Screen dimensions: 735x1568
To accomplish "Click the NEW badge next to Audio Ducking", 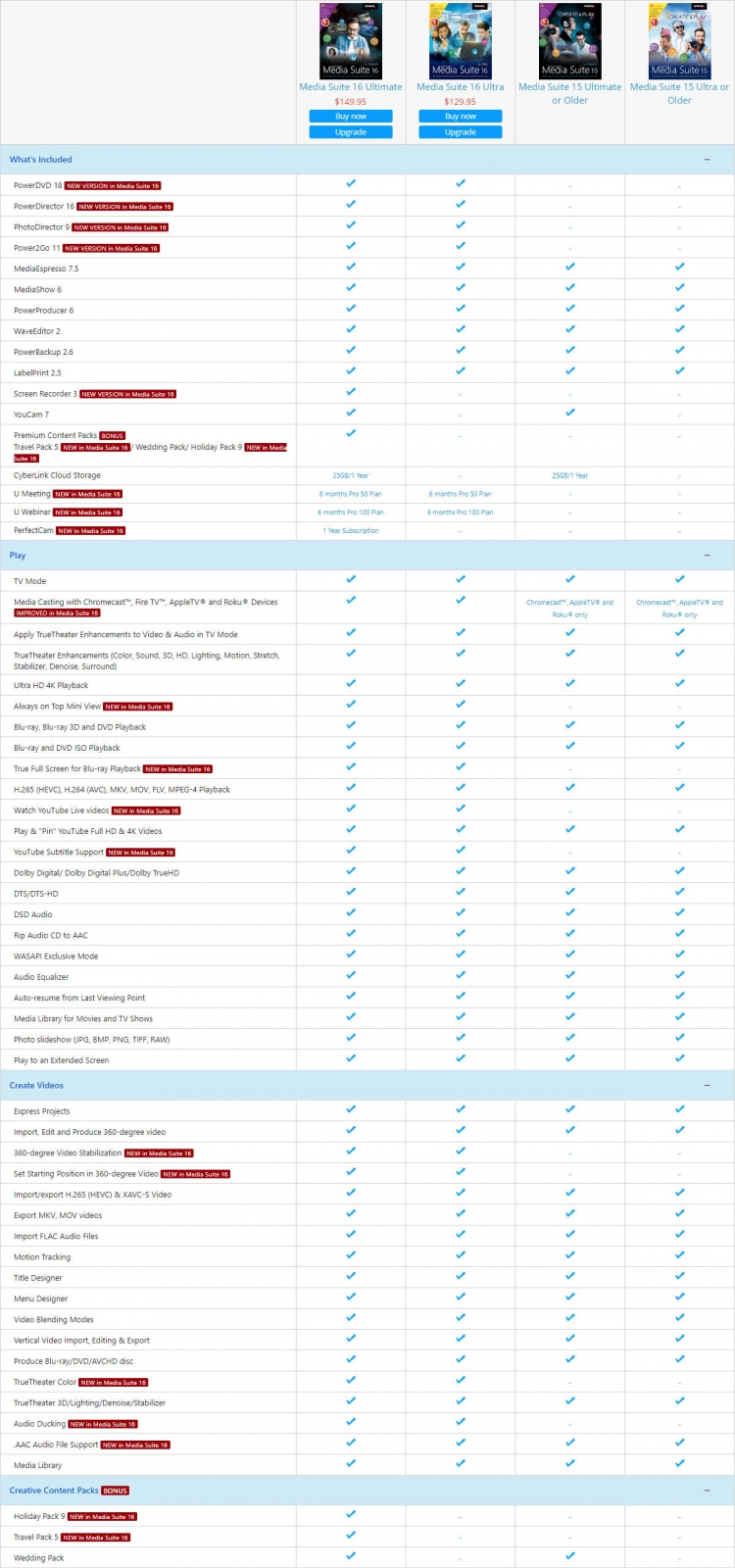I will [x=103, y=1425].
